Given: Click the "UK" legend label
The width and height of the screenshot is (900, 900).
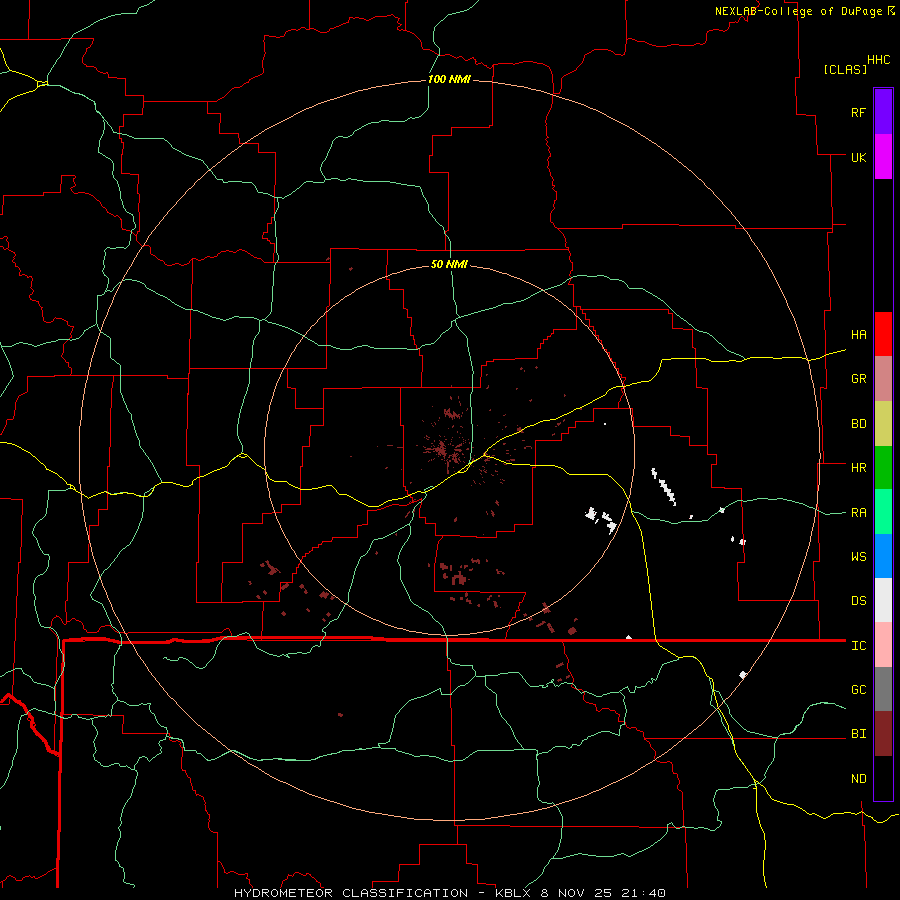Looking at the screenshot, I should click(x=859, y=157).
